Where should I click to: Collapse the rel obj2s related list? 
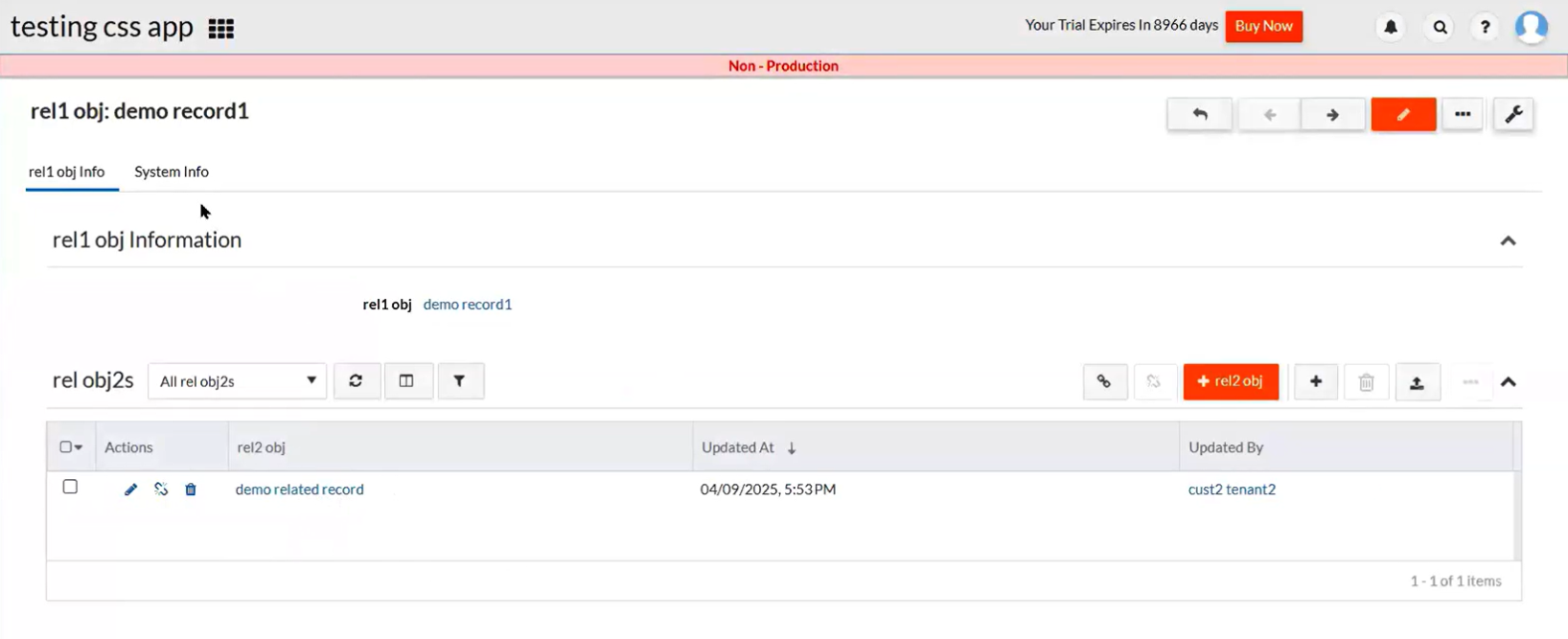coord(1508,382)
